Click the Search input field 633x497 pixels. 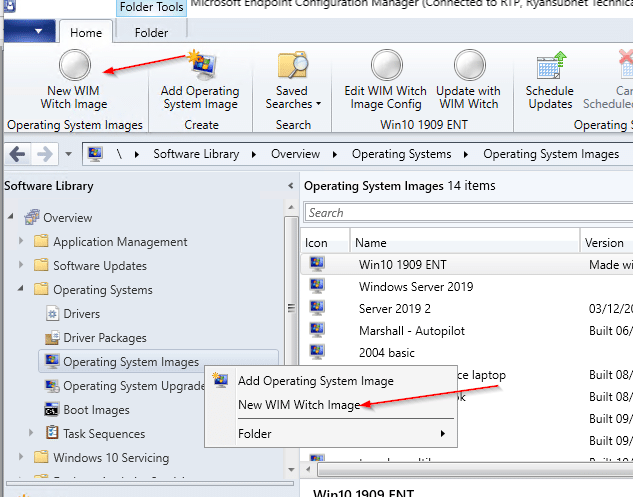coord(468,212)
